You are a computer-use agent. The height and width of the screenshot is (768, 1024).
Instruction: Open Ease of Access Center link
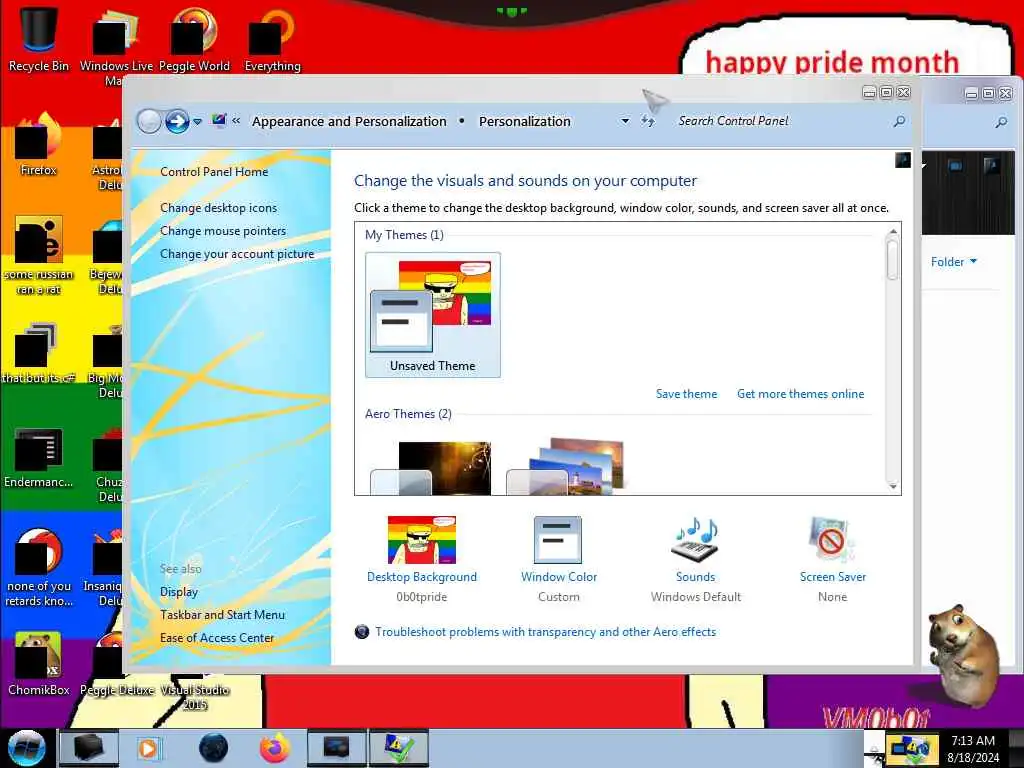tap(217, 638)
